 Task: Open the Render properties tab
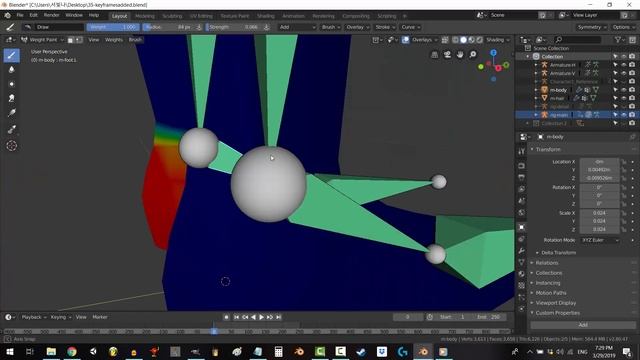click(522, 166)
